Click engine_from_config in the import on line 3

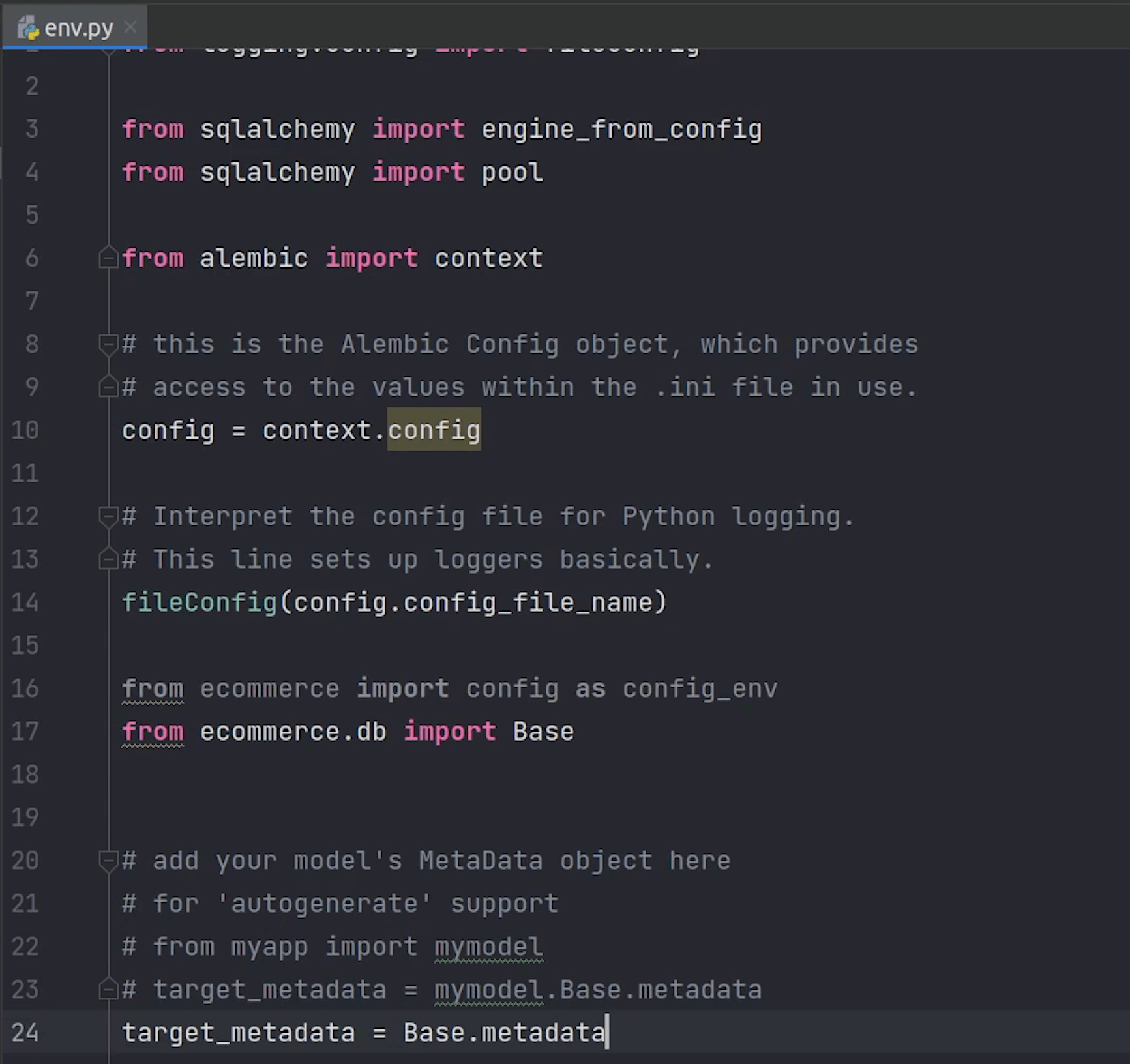621,129
